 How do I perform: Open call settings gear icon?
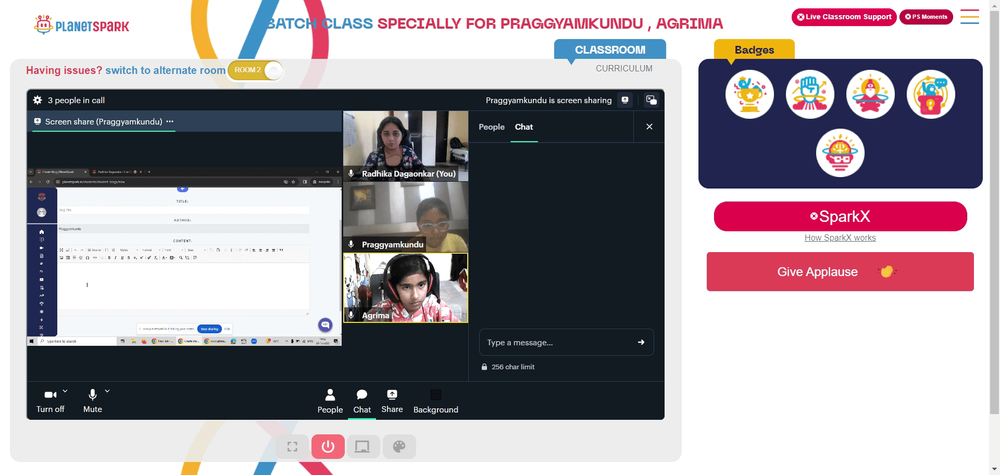tap(38, 100)
